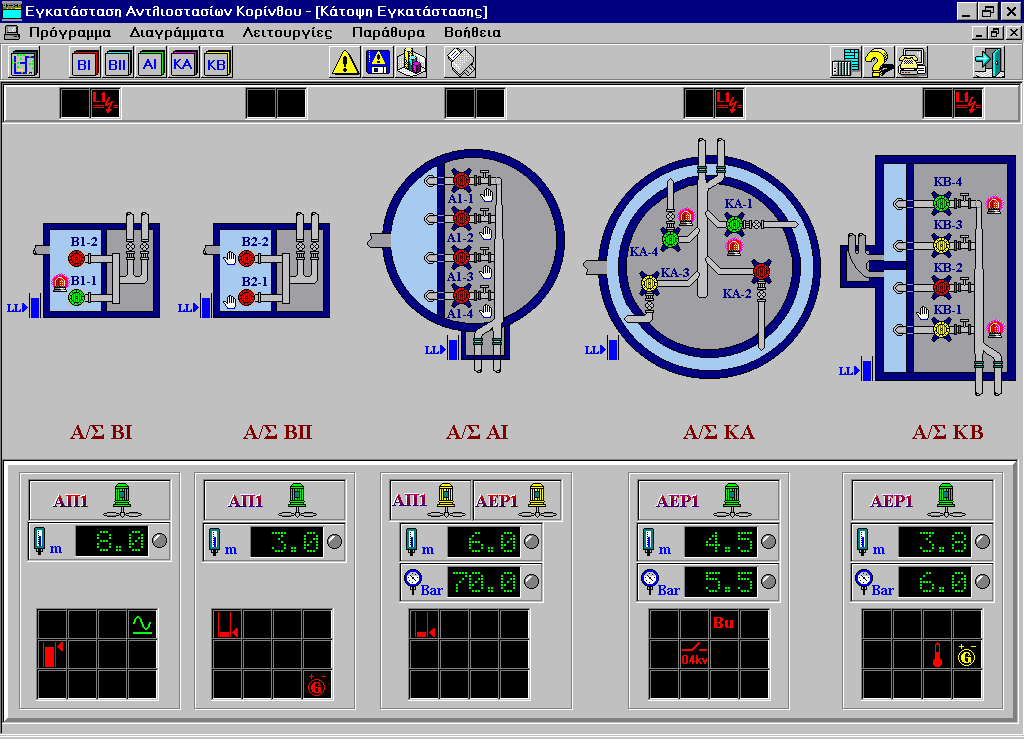Open the Πρόγραμμα menu

coord(69,32)
